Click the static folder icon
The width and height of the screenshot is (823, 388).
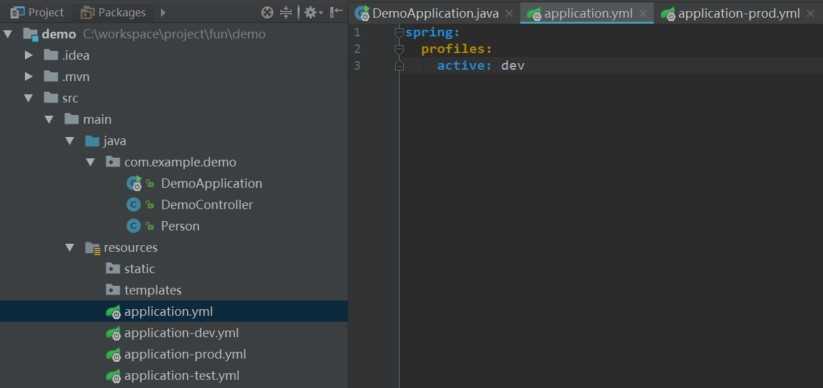(112, 269)
